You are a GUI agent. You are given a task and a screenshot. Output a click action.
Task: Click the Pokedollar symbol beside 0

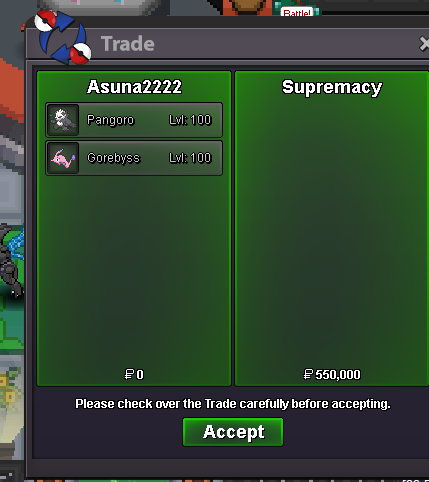129,374
